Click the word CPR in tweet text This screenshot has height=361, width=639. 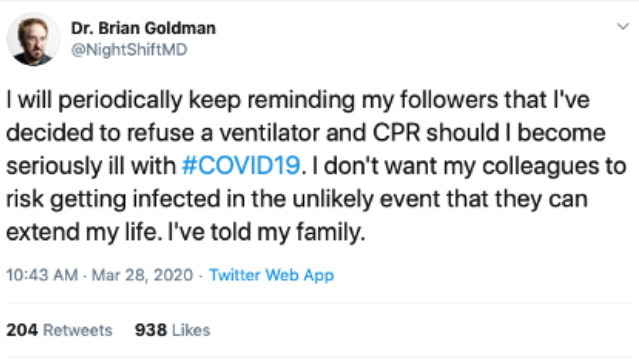[396, 133]
